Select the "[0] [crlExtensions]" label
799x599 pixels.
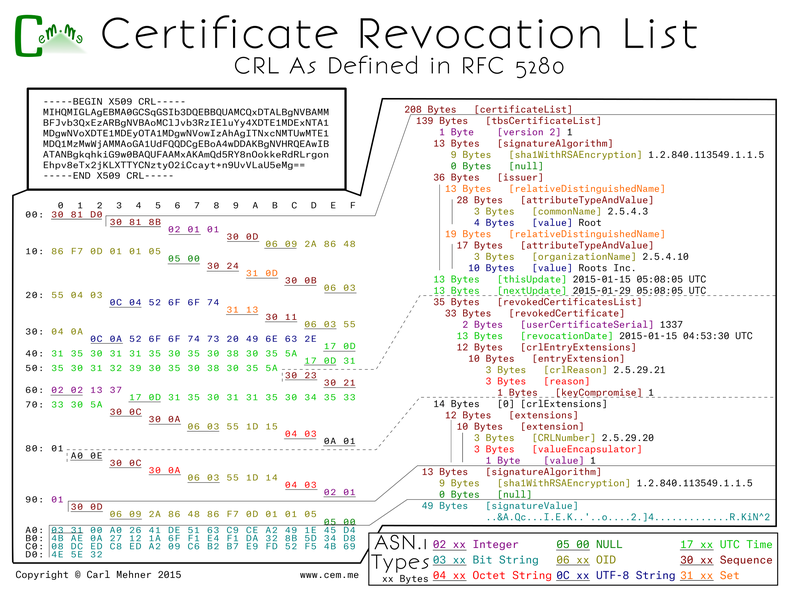(x=552, y=404)
